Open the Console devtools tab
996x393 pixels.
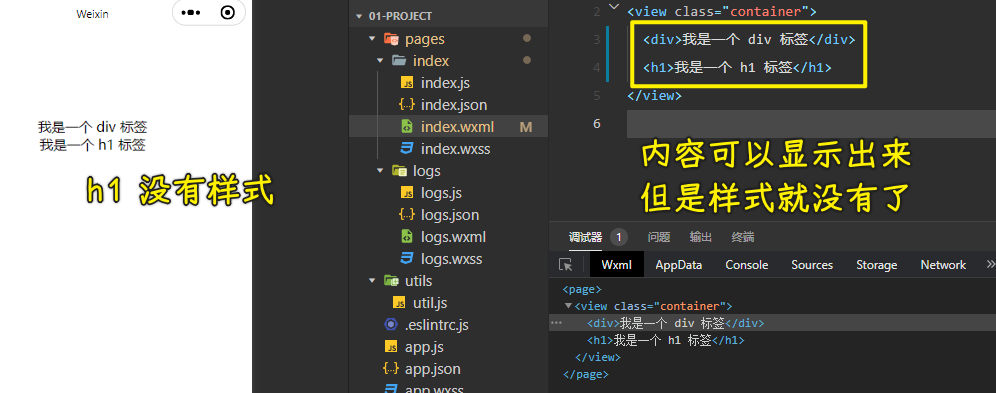tap(747, 265)
